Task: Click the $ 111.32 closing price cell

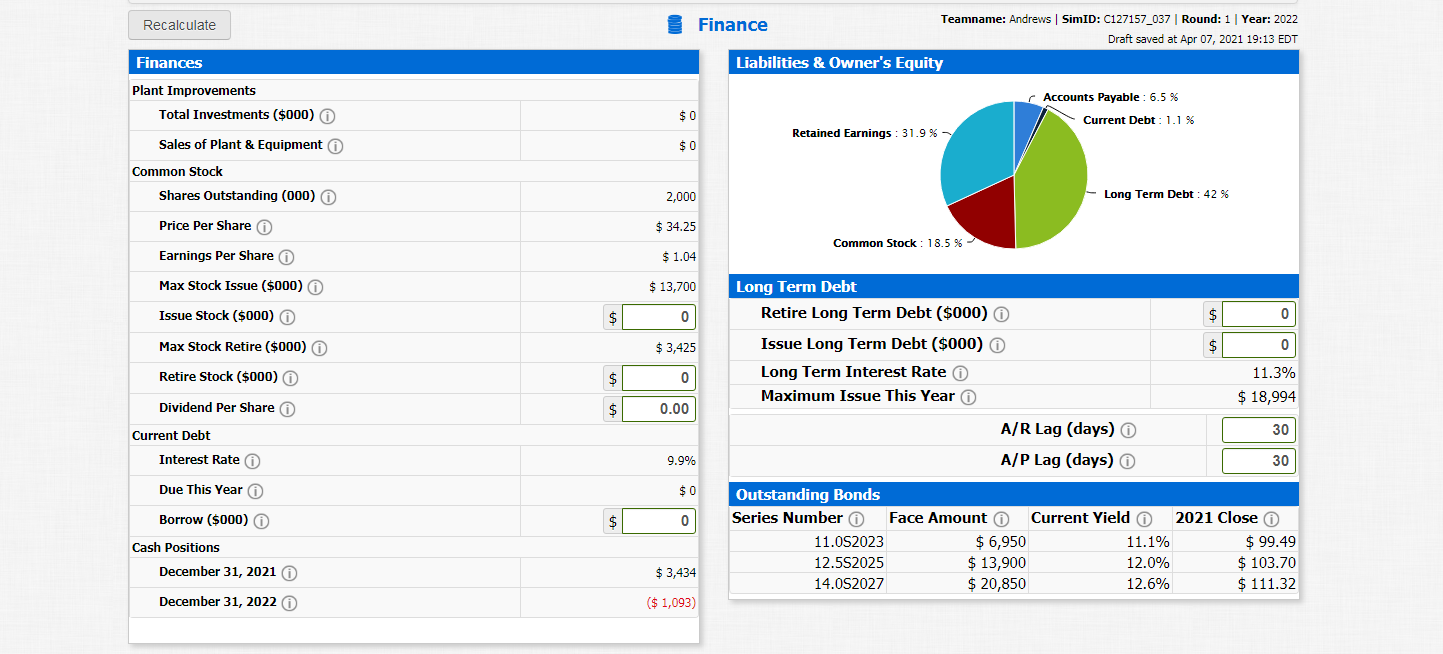Action: click(x=1235, y=584)
